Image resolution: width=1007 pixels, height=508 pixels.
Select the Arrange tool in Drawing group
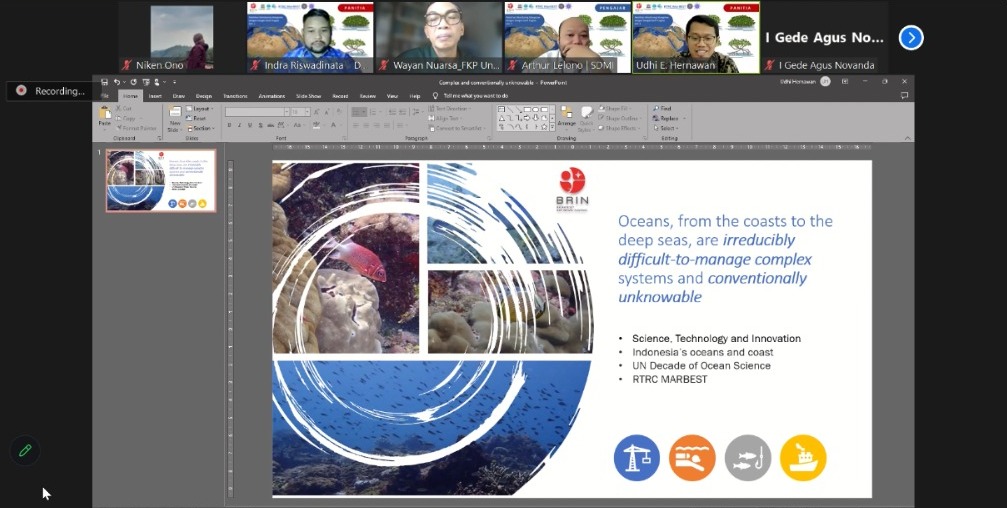click(566, 116)
